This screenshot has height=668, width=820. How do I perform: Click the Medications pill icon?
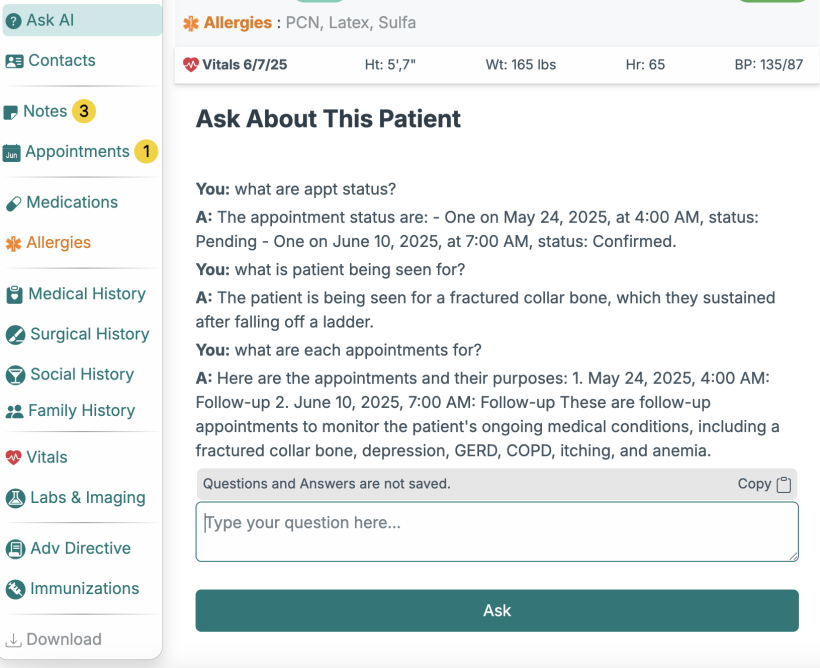click(x=14, y=203)
